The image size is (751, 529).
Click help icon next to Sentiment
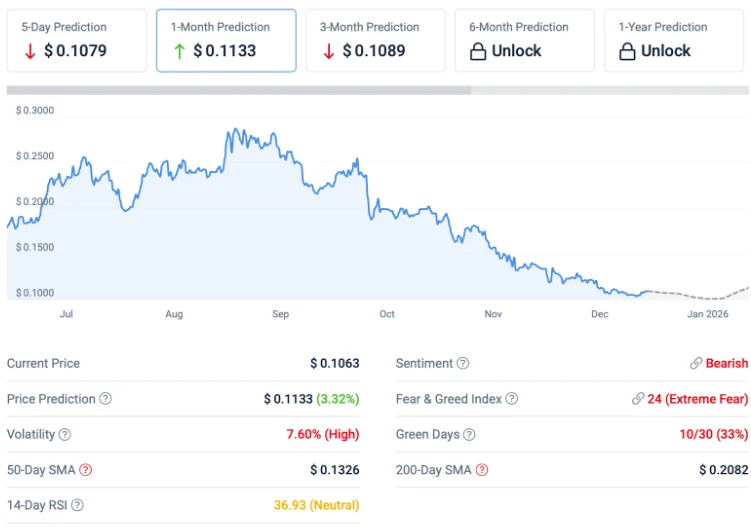point(463,364)
